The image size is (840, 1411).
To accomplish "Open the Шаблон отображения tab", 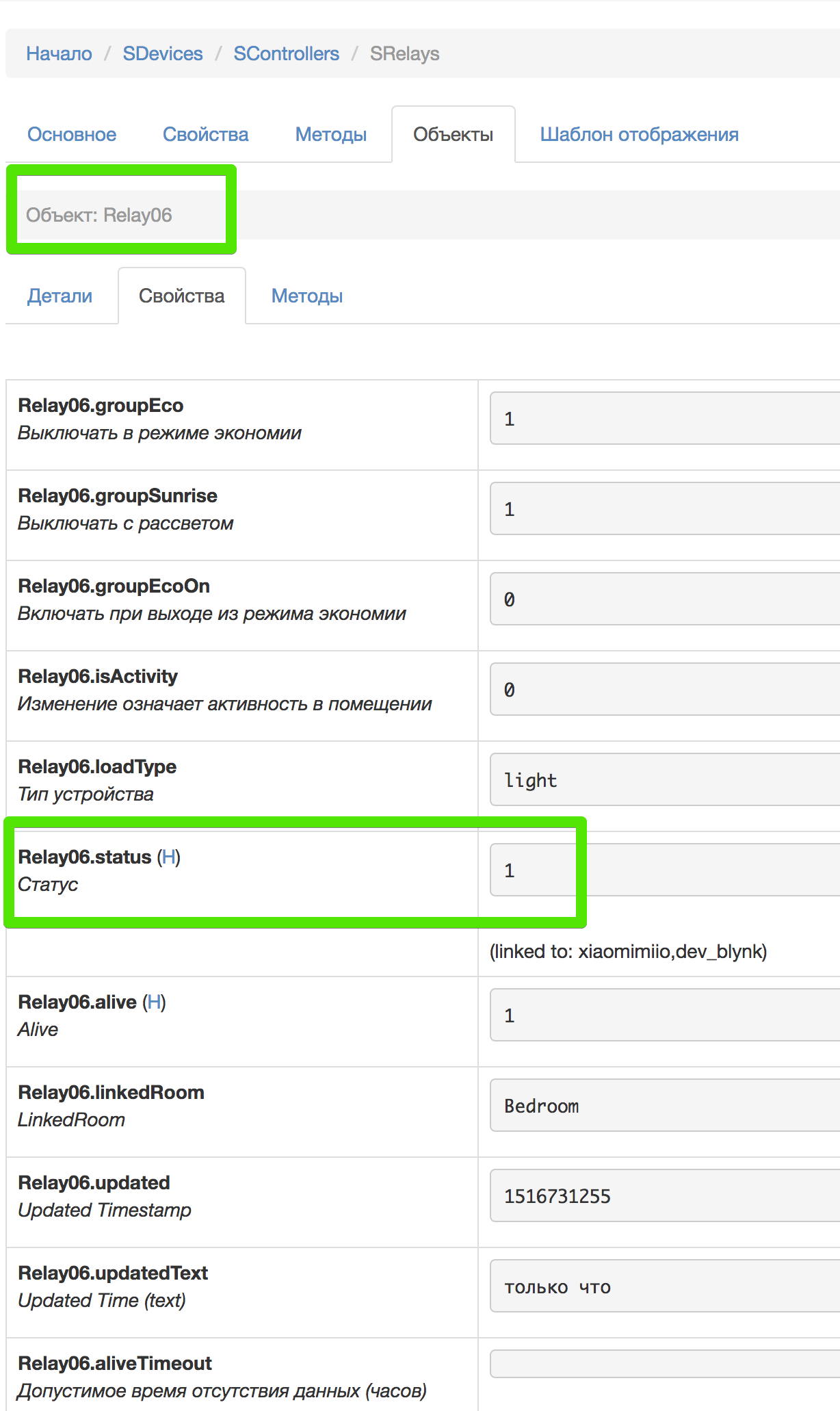I will tap(639, 134).
